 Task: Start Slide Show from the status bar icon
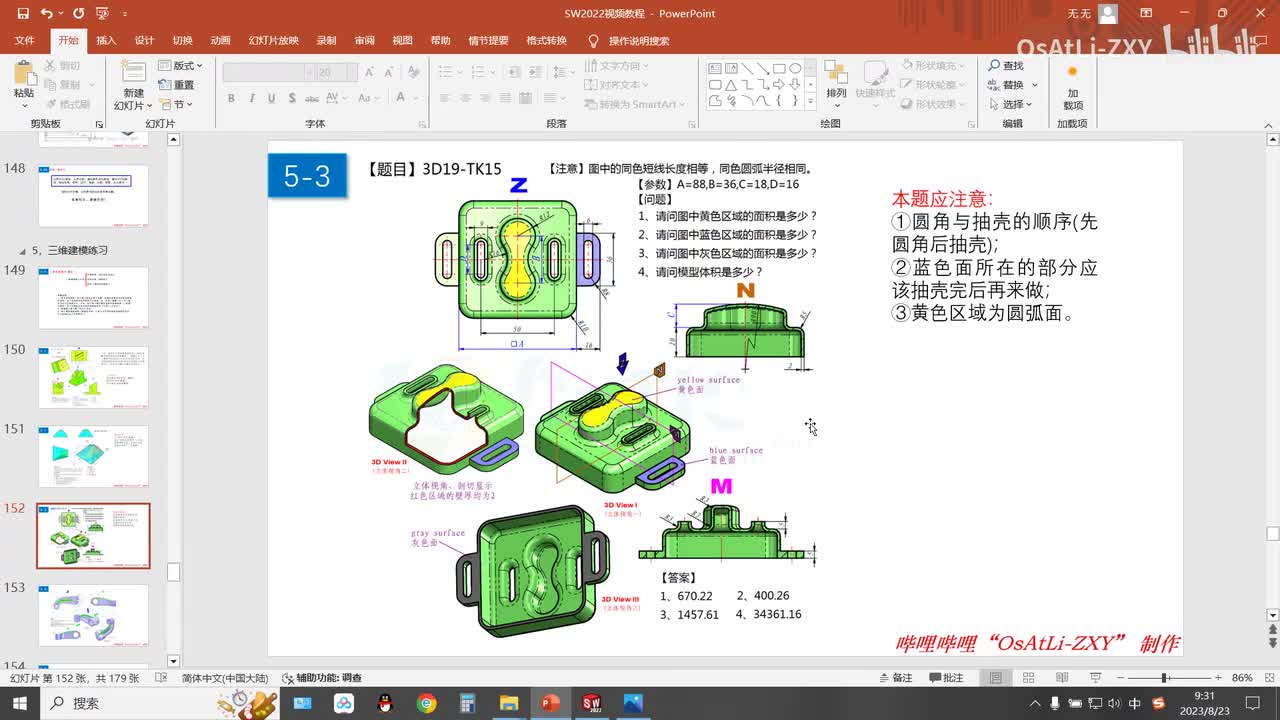[x=1093, y=678]
